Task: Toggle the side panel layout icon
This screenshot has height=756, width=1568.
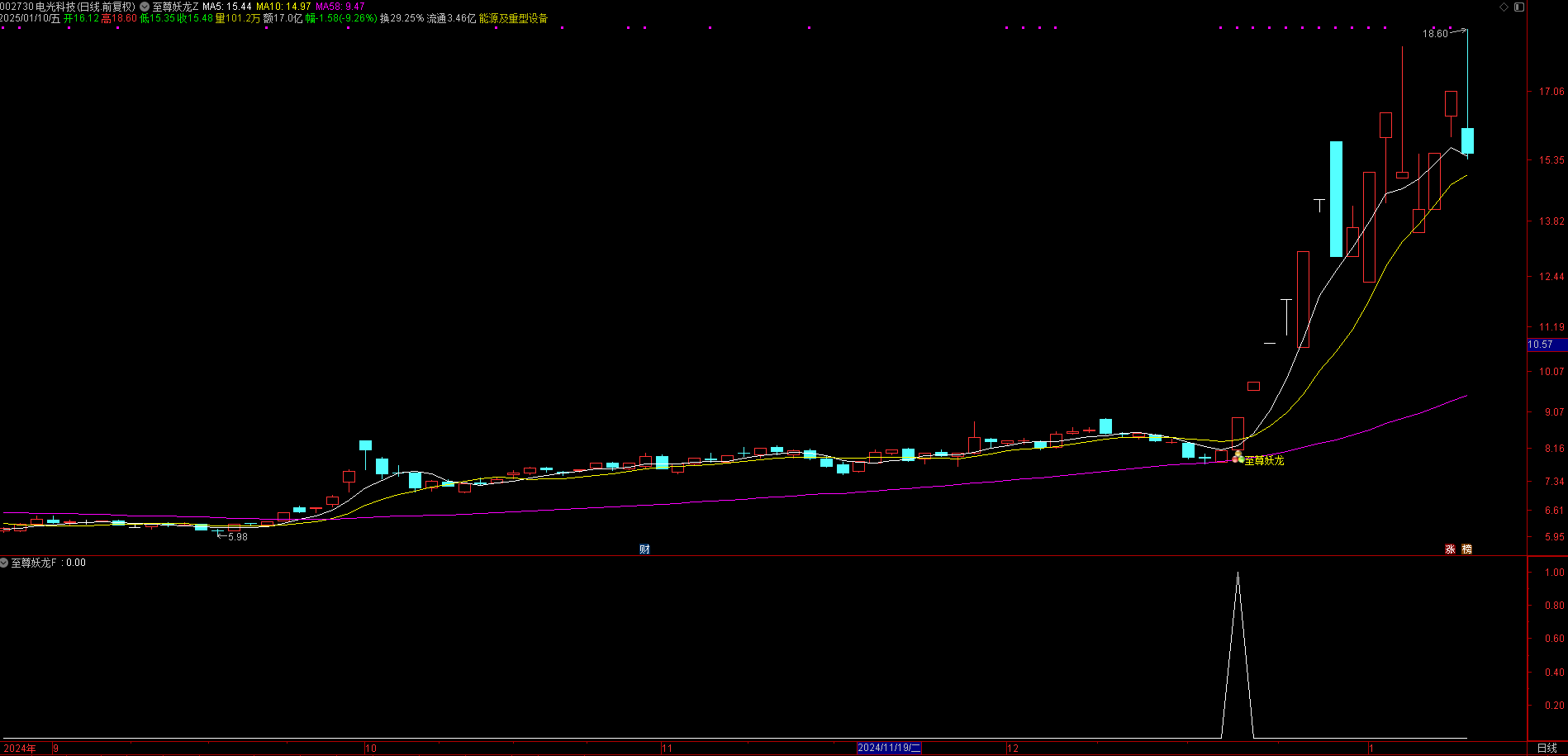Action: point(1518,7)
